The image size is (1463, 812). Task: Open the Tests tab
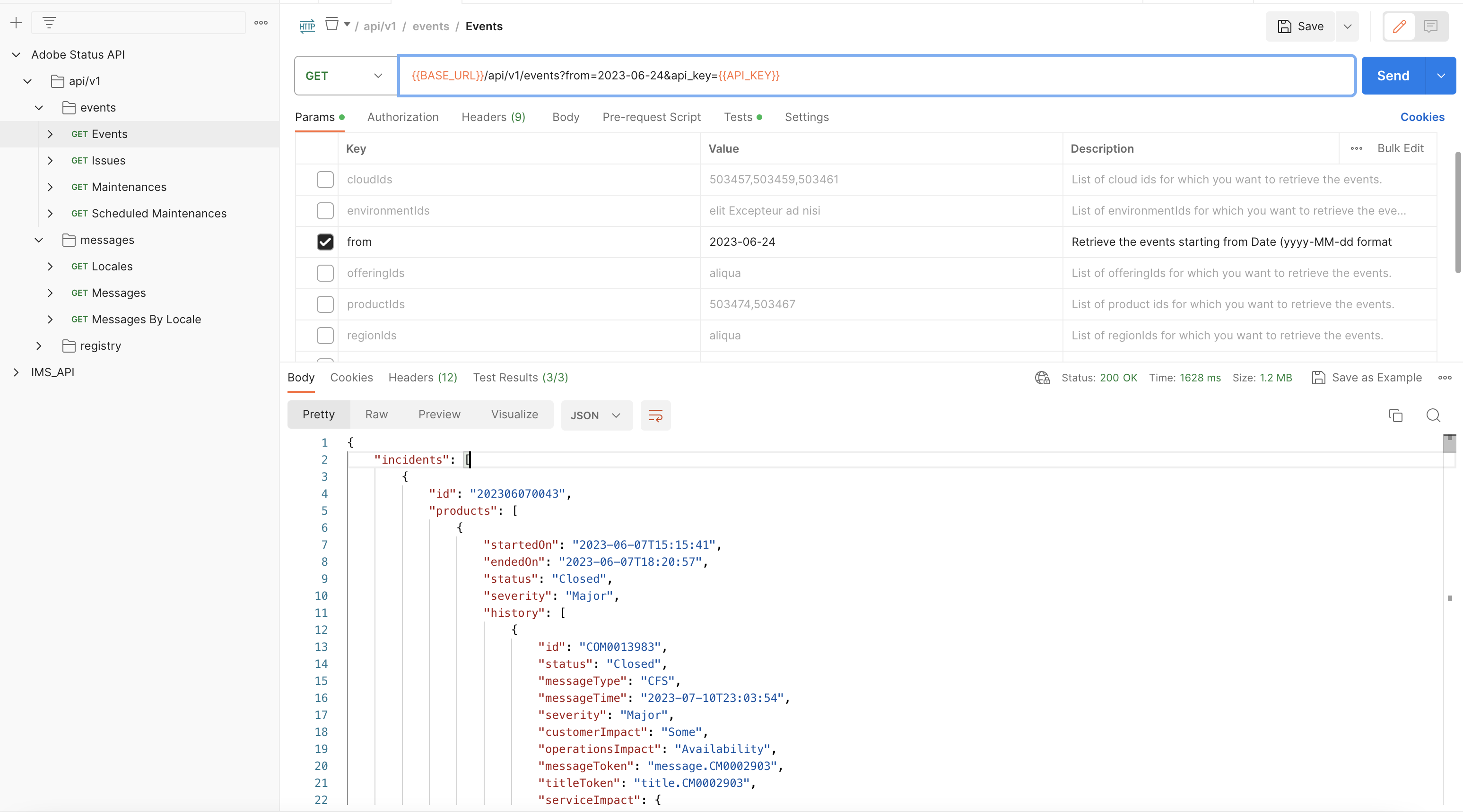[743, 117]
